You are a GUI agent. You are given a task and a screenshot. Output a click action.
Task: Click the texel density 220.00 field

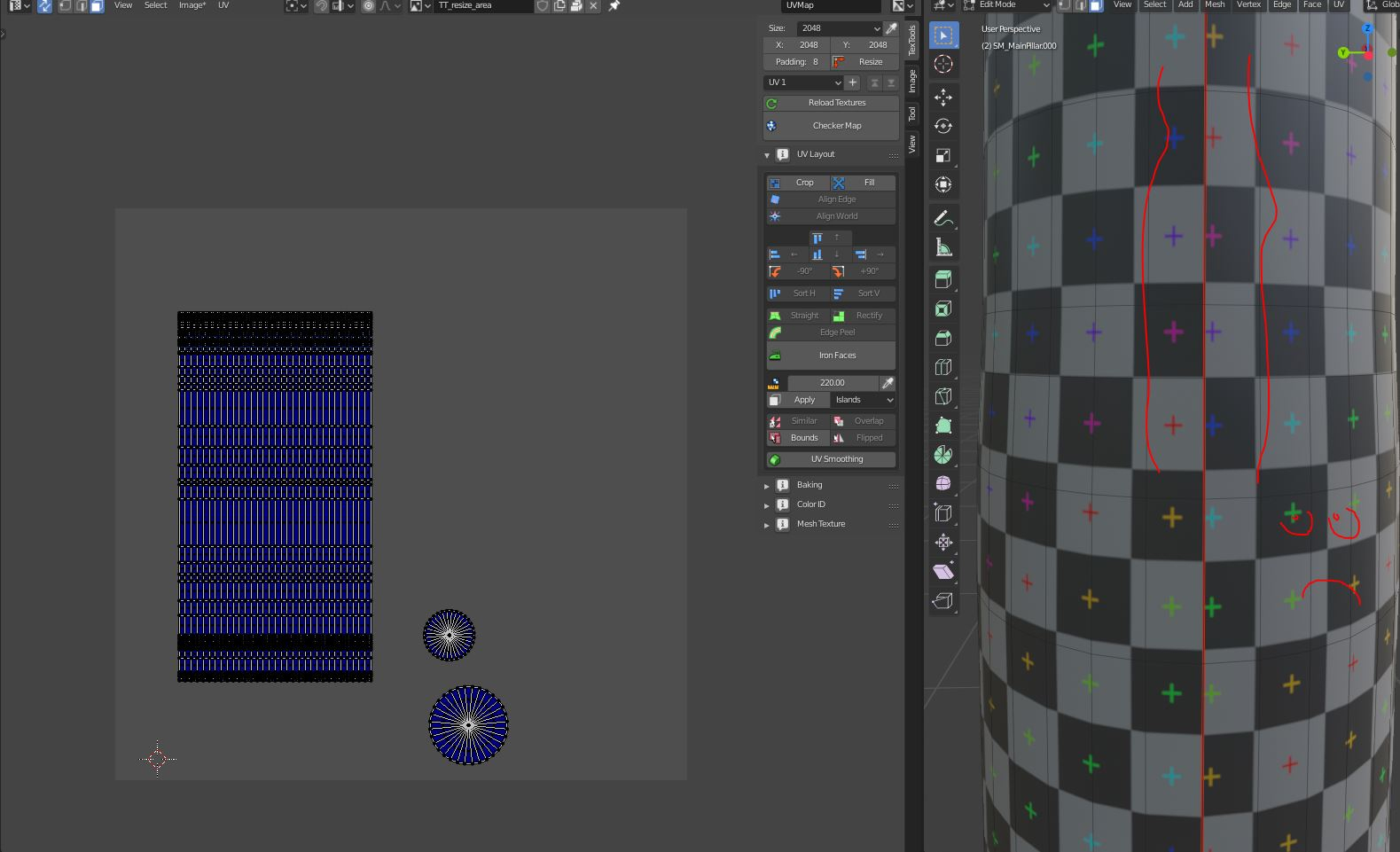(832, 383)
